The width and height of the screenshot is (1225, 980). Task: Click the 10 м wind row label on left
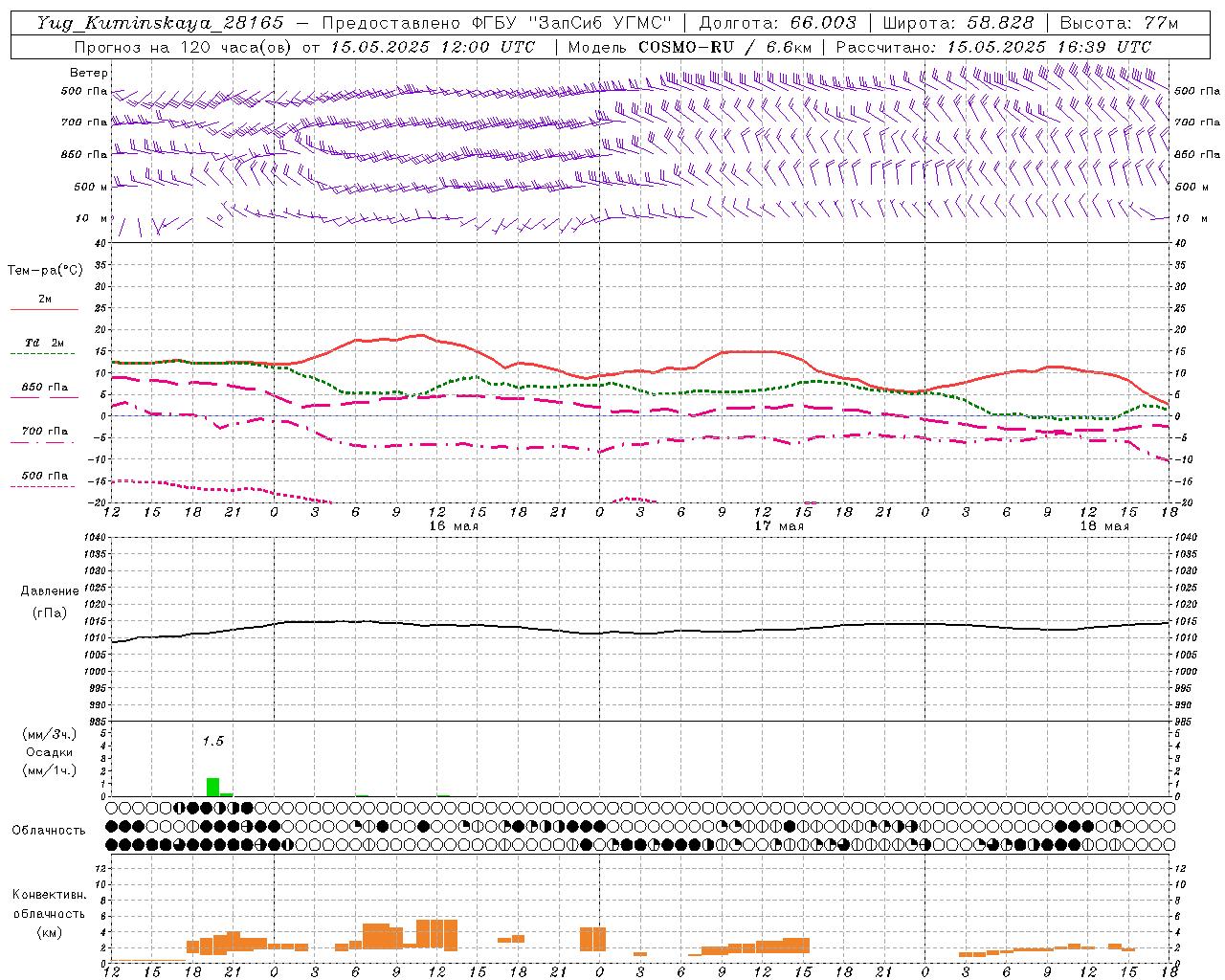[x=91, y=219]
